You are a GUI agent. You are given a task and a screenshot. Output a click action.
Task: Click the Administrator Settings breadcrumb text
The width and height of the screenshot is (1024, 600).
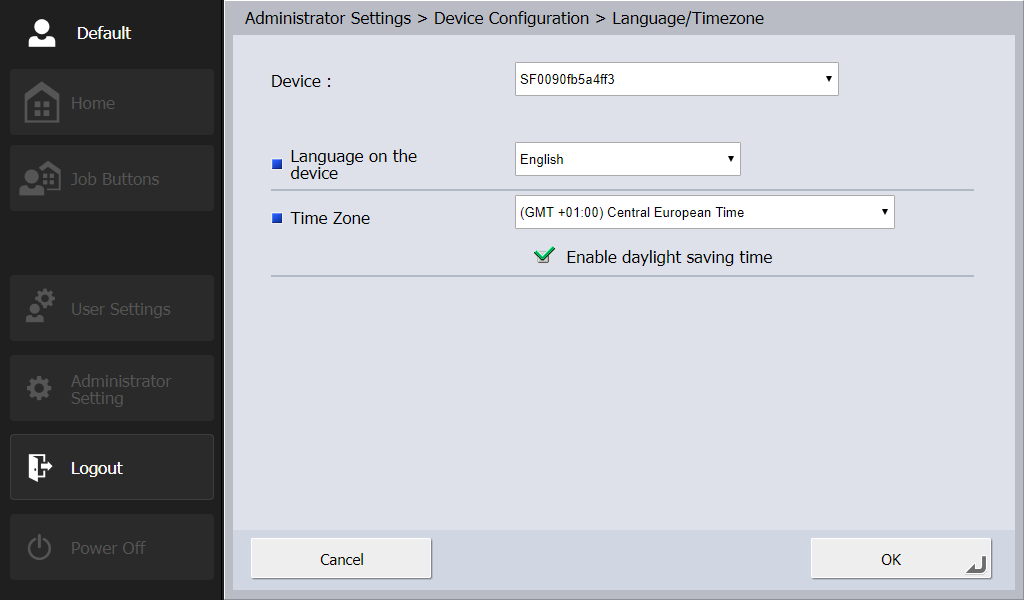coord(328,18)
